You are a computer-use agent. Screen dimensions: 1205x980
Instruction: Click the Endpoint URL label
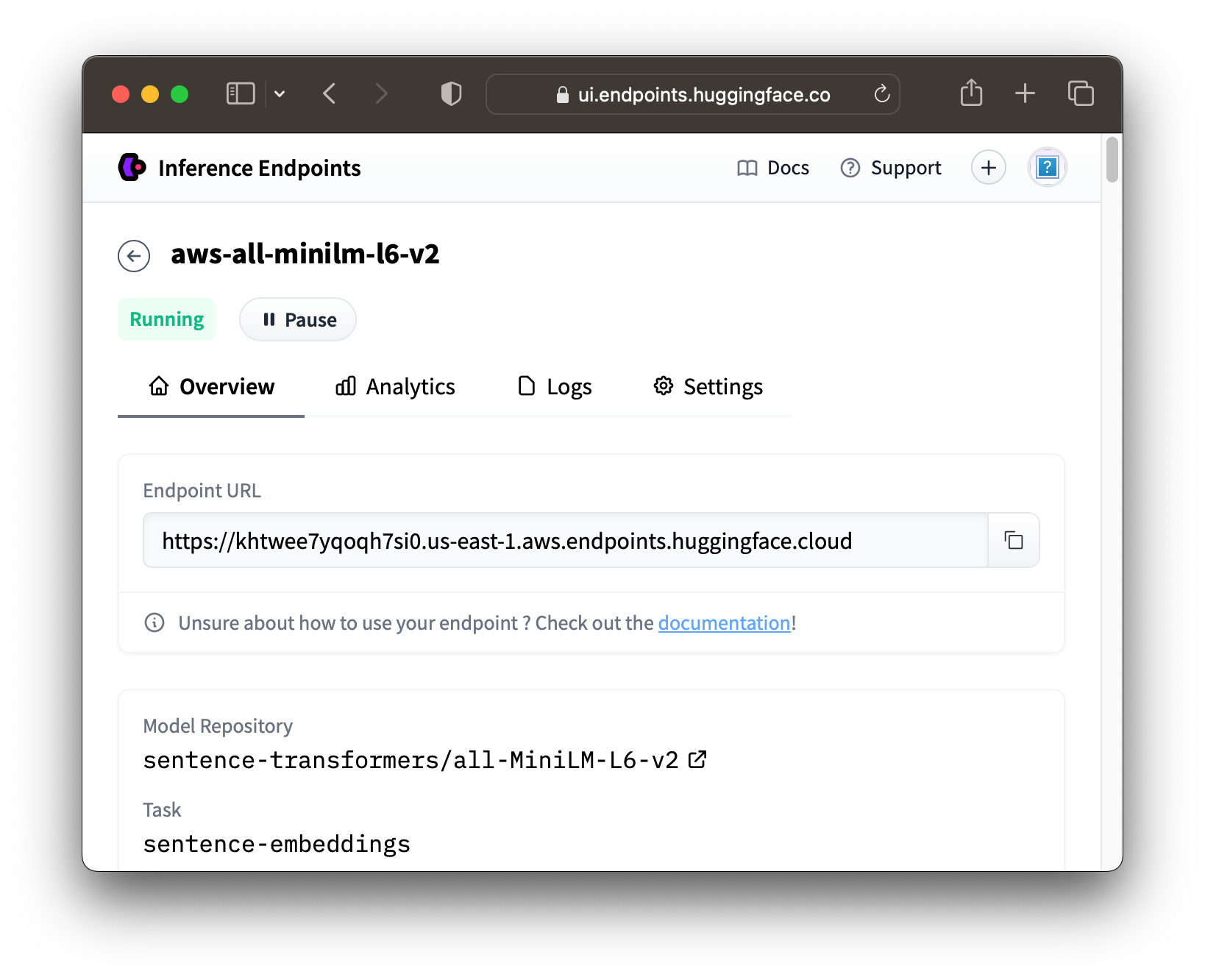[202, 491]
